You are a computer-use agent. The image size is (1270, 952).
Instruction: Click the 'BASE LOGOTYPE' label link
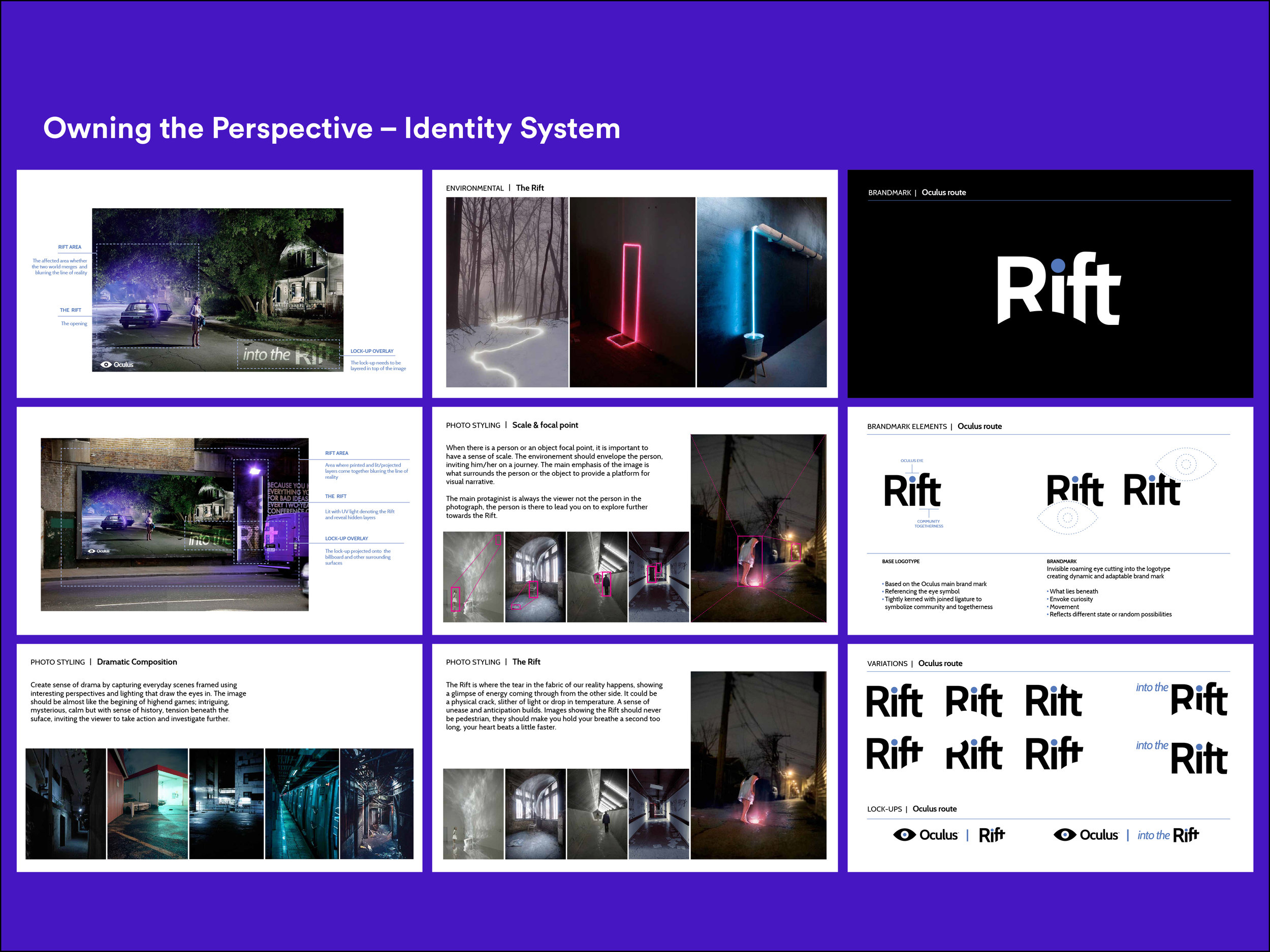click(901, 561)
